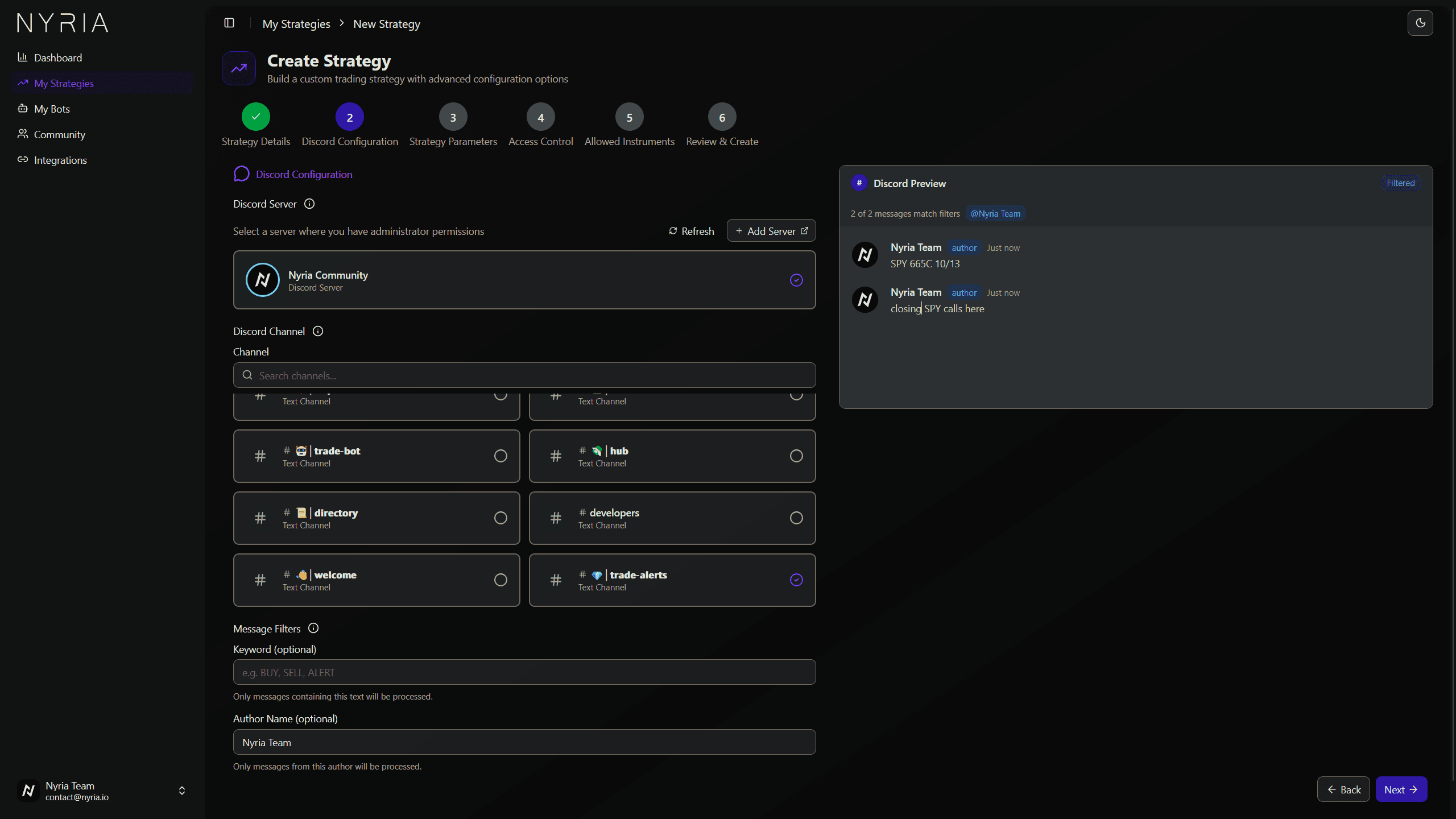Viewport: 1456px width, 819px height.
Task: Go to My Strategies breadcrumb
Action: (296, 23)
